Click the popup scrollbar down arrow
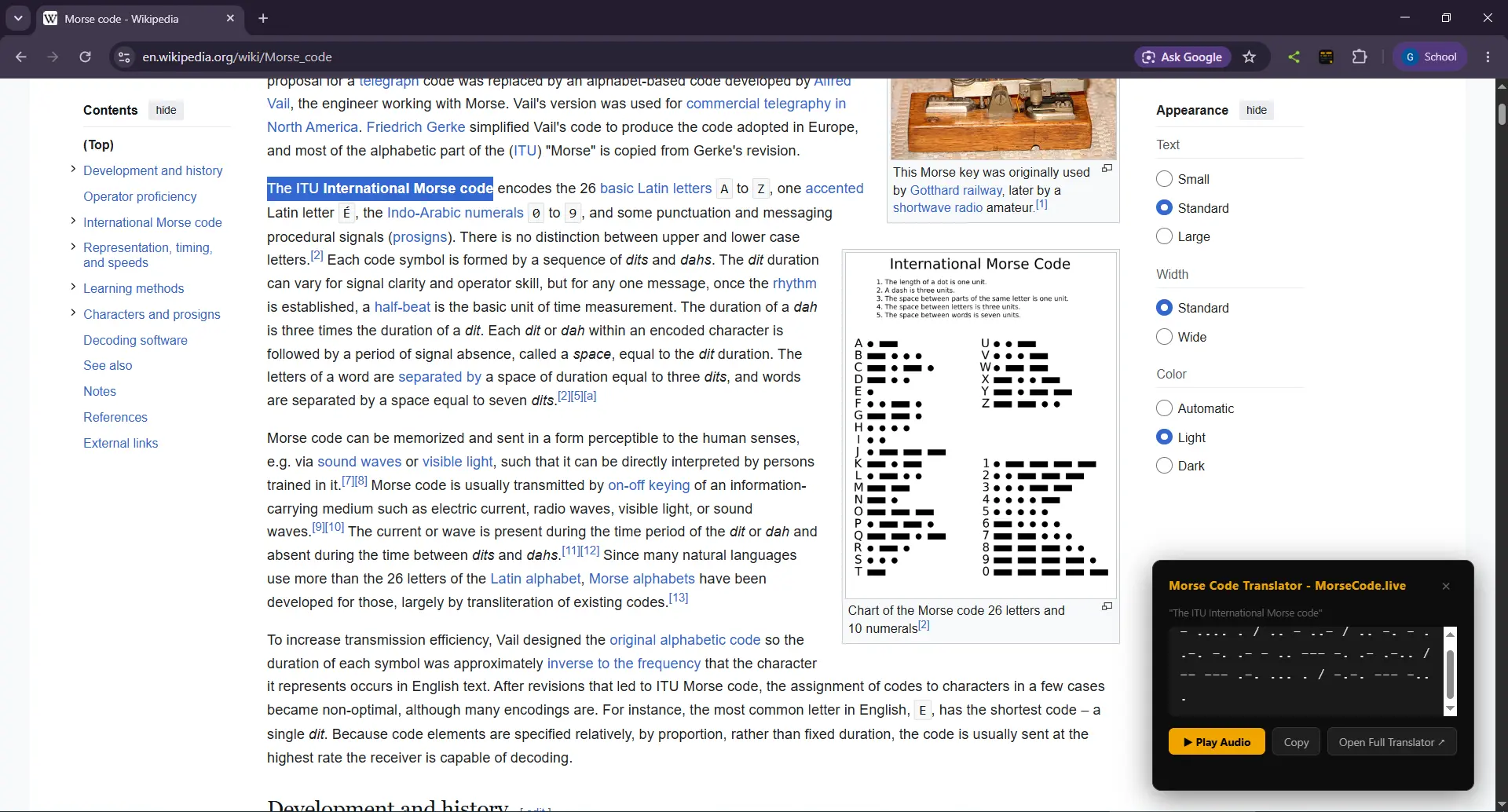Viewport: 1508px width, 812px height. (x=1451, y=708)
